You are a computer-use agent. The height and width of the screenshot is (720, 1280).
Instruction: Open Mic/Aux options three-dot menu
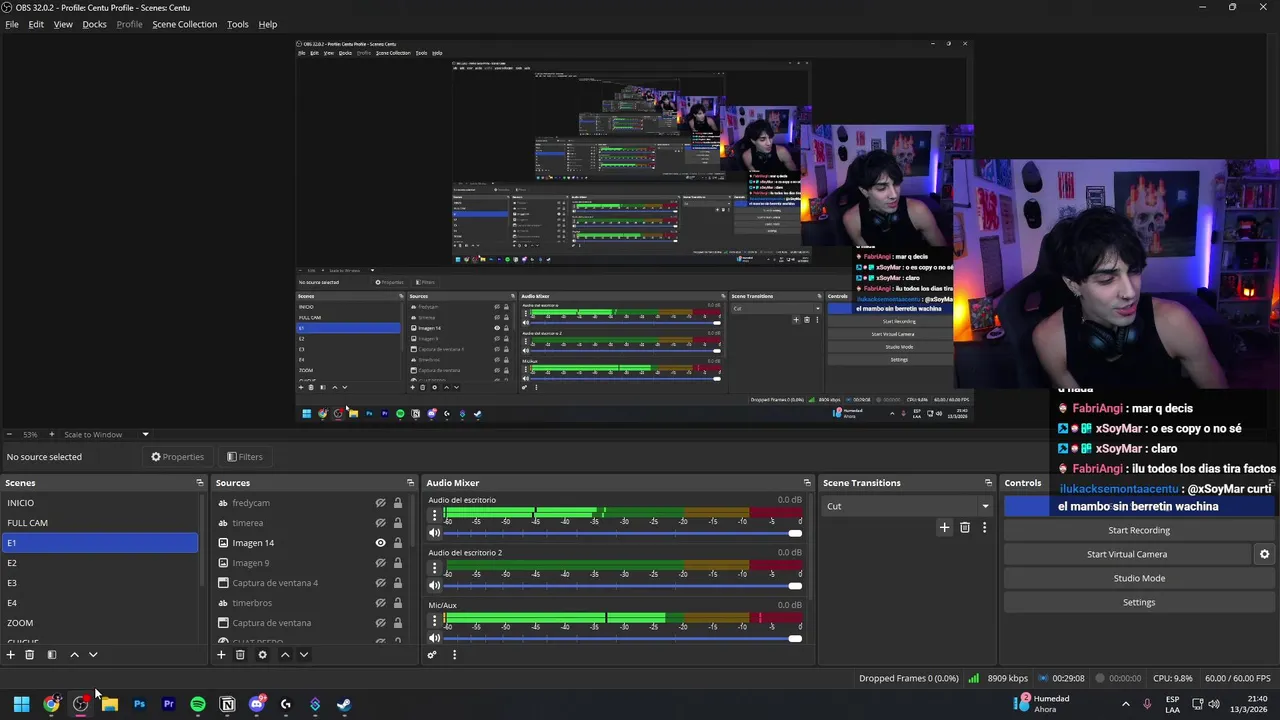click(434, 620)
